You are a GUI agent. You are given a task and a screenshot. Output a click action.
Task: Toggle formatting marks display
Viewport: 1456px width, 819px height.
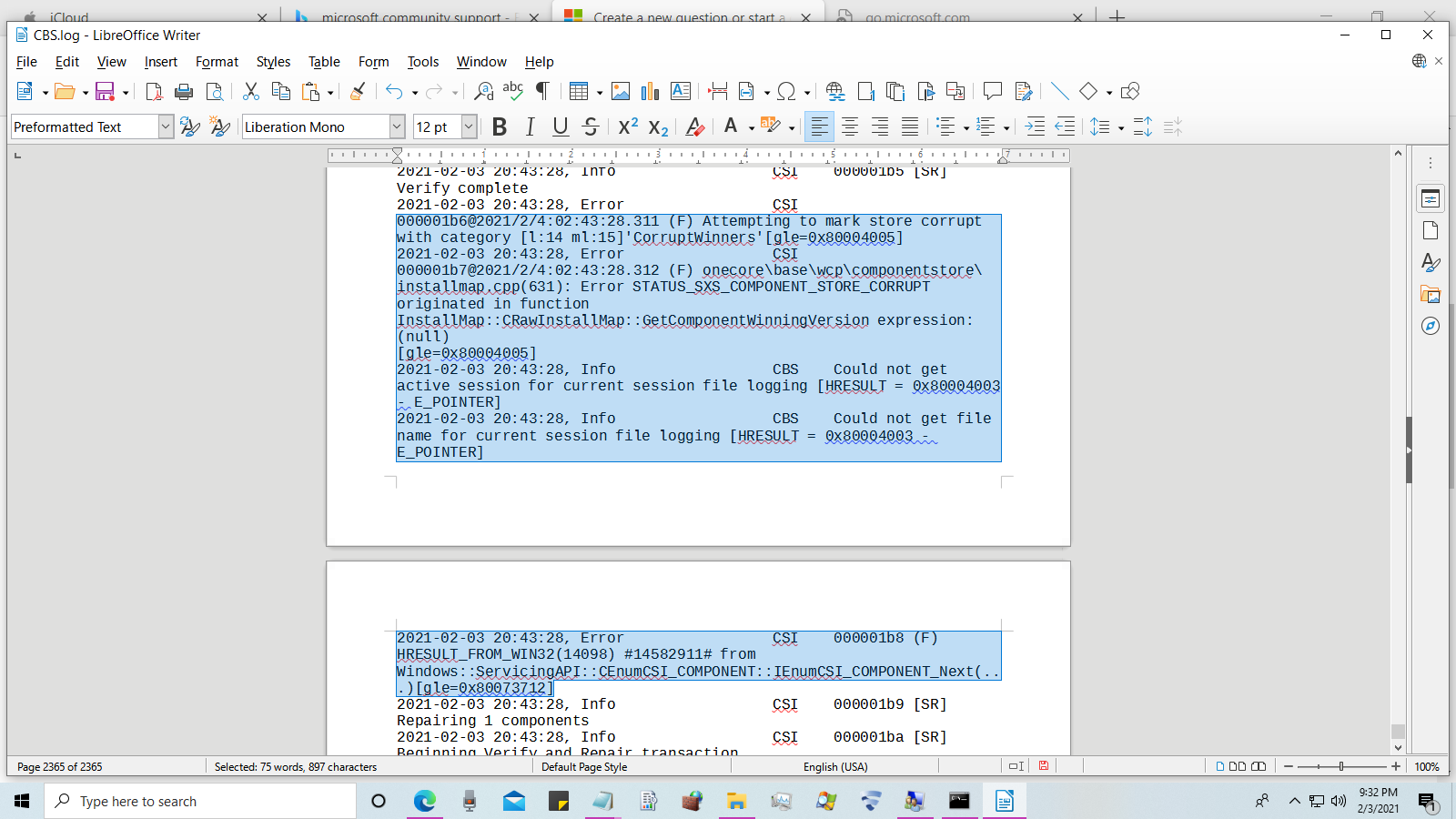click(542, 91)
